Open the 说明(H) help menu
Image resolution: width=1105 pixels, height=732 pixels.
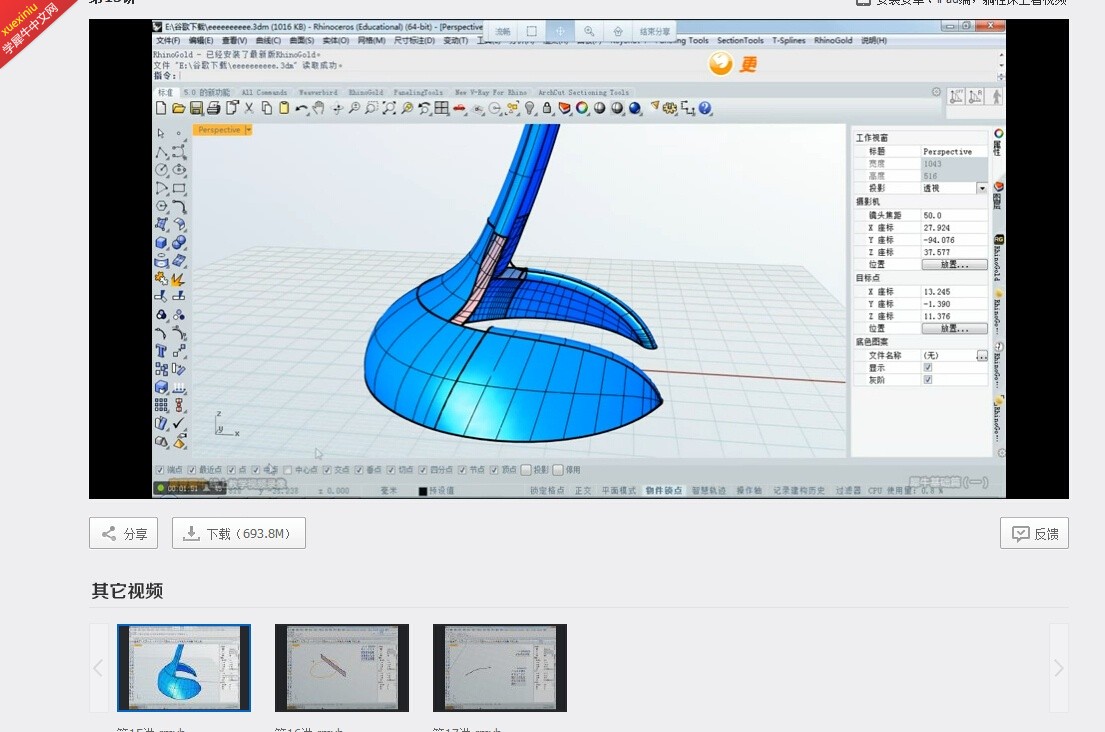click(874, 41)
